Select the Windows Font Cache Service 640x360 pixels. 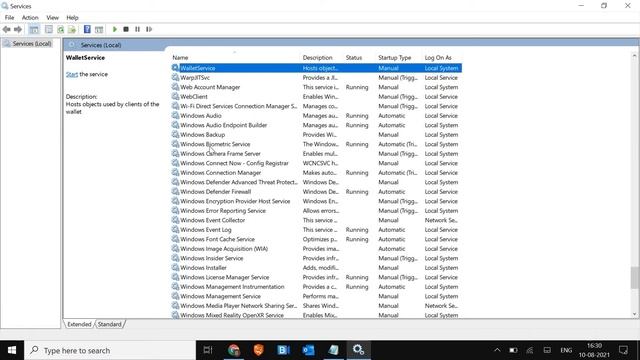tap(316, 239)
